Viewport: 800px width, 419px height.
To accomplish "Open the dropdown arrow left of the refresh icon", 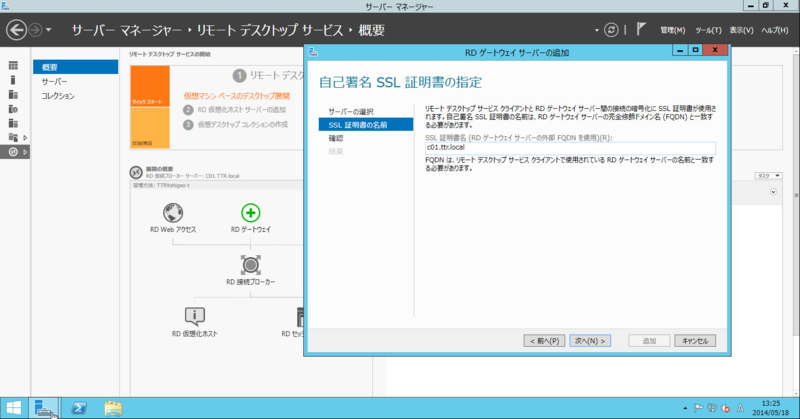I will (x=596, y=31).
